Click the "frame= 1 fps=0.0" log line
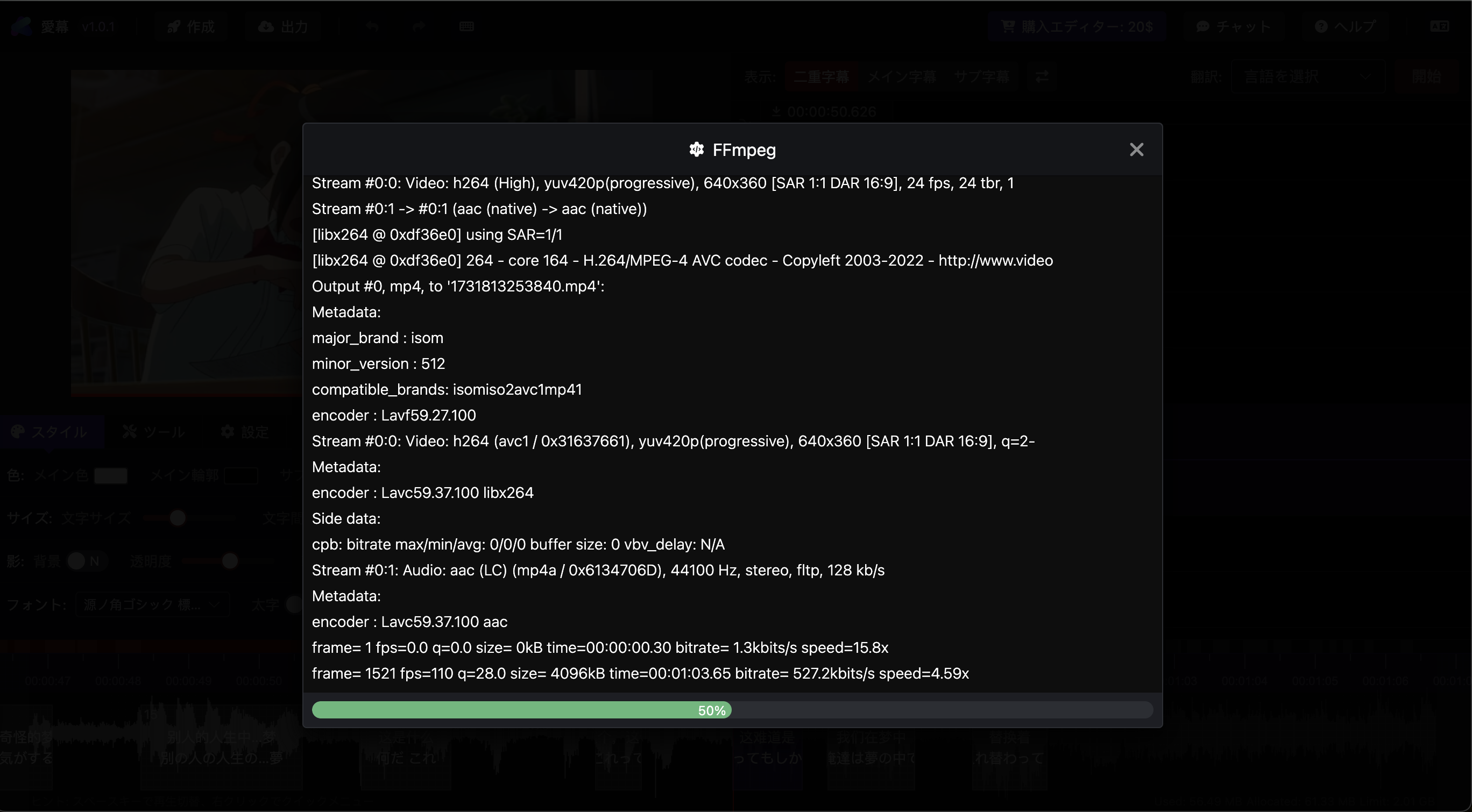 600,647
